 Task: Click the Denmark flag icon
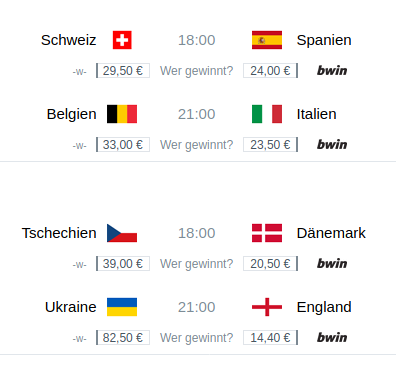click(x=267, y=233)
